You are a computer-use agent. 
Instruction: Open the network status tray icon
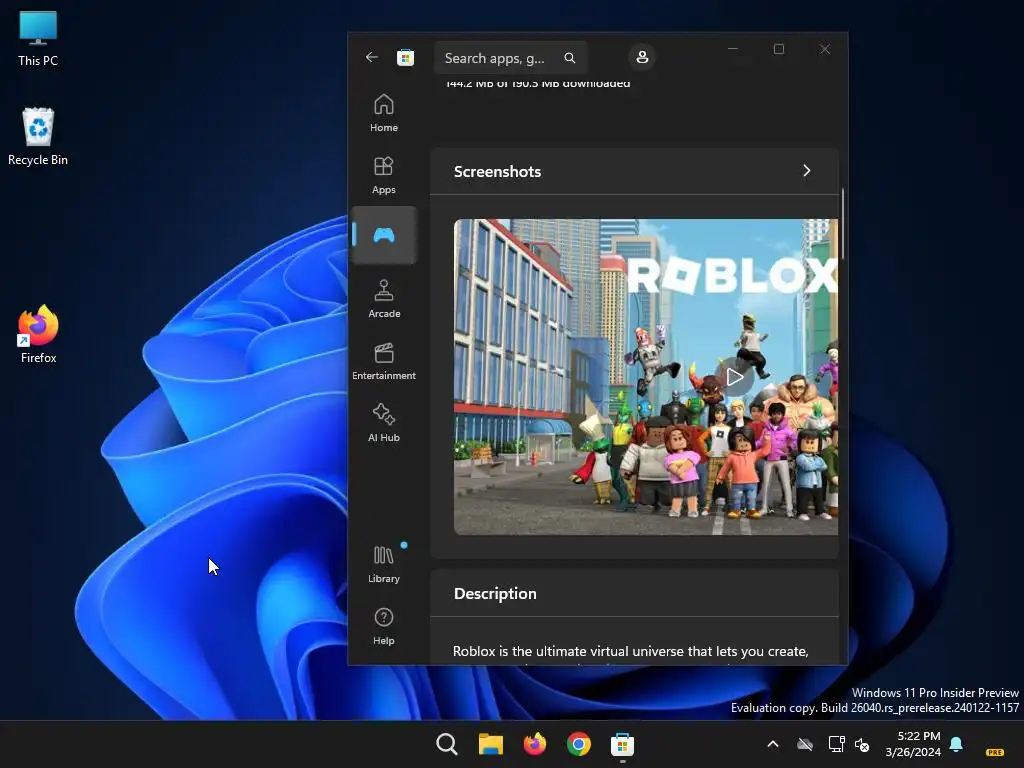click(836, 744)
